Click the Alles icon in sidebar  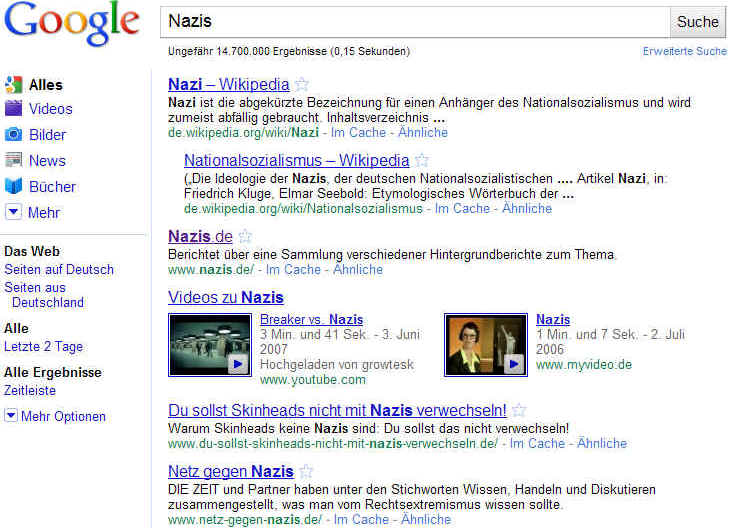point(14,85)
